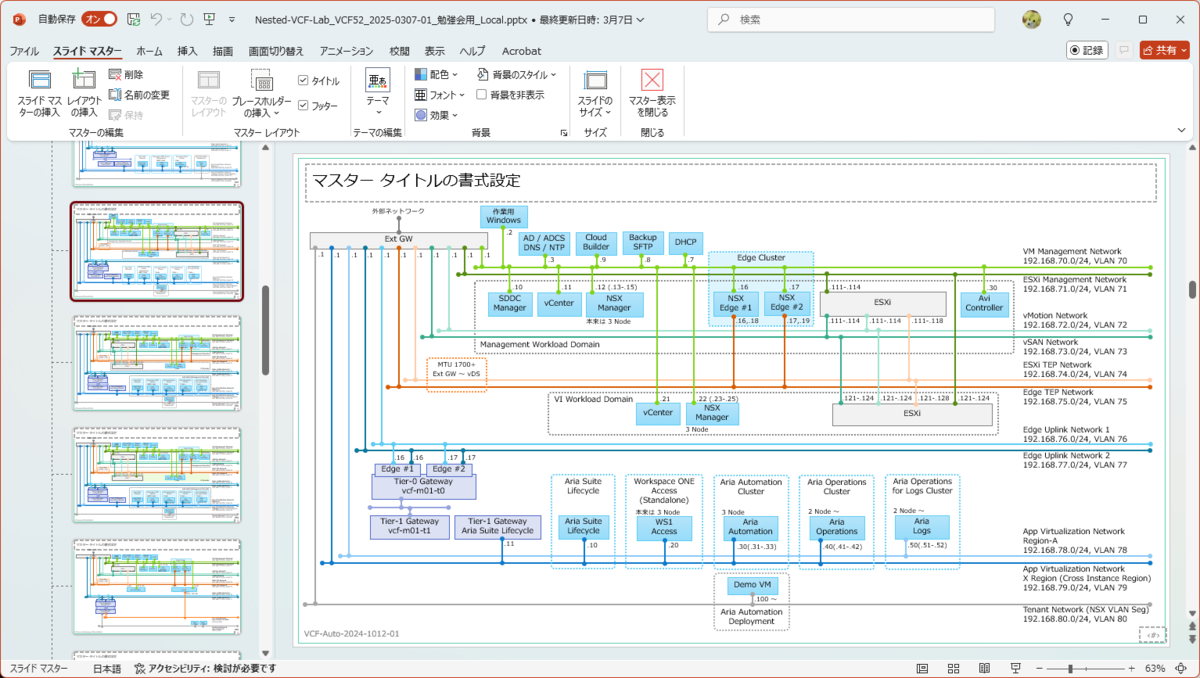Click the 63% zoom level
The height and width of the screenshot is (678, 1200).
pos(1155,668)
